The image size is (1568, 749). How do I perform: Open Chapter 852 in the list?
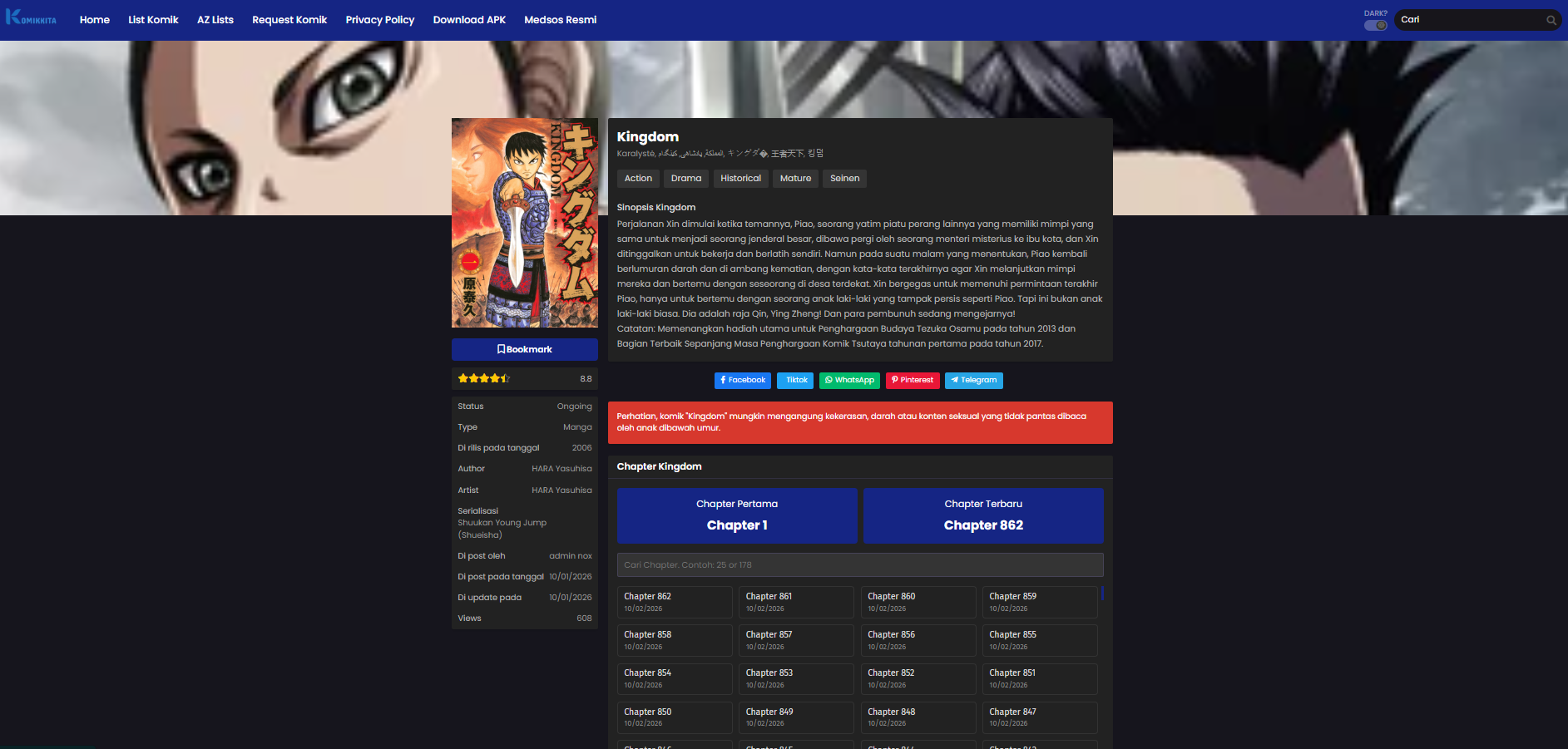(918, 678)
